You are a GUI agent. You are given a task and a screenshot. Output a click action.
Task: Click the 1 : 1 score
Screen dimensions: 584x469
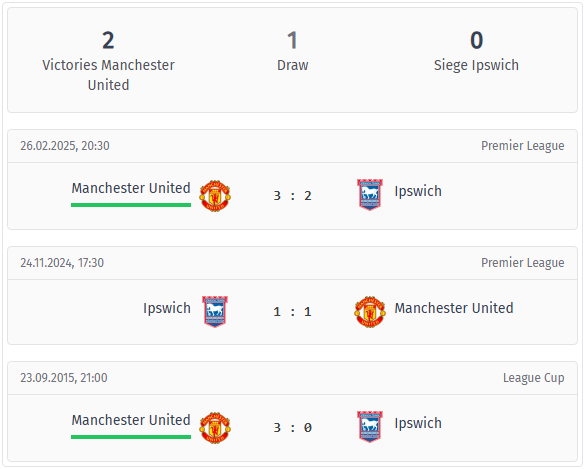[x=292, y=311]
